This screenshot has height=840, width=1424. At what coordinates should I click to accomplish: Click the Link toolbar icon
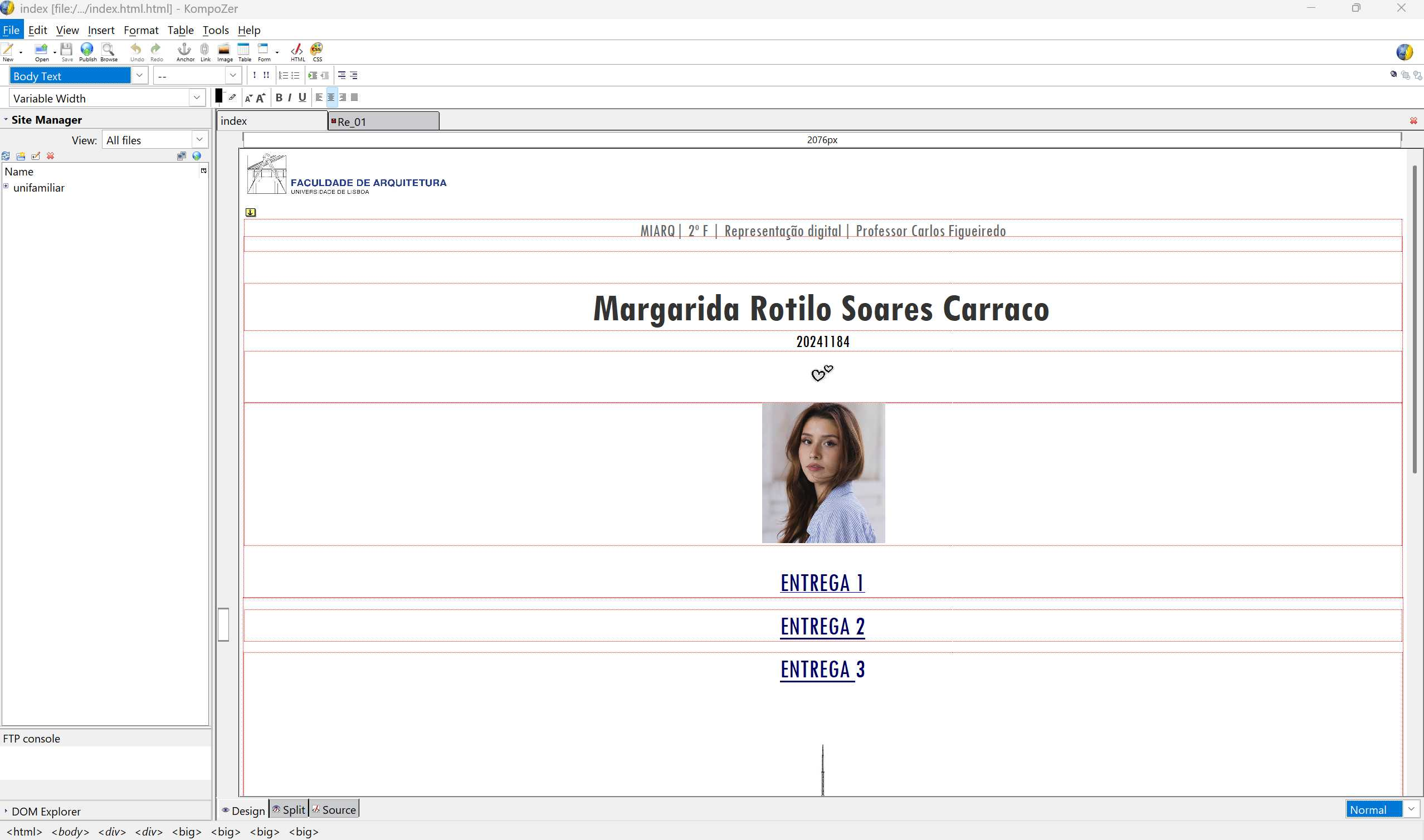(205, 51)
